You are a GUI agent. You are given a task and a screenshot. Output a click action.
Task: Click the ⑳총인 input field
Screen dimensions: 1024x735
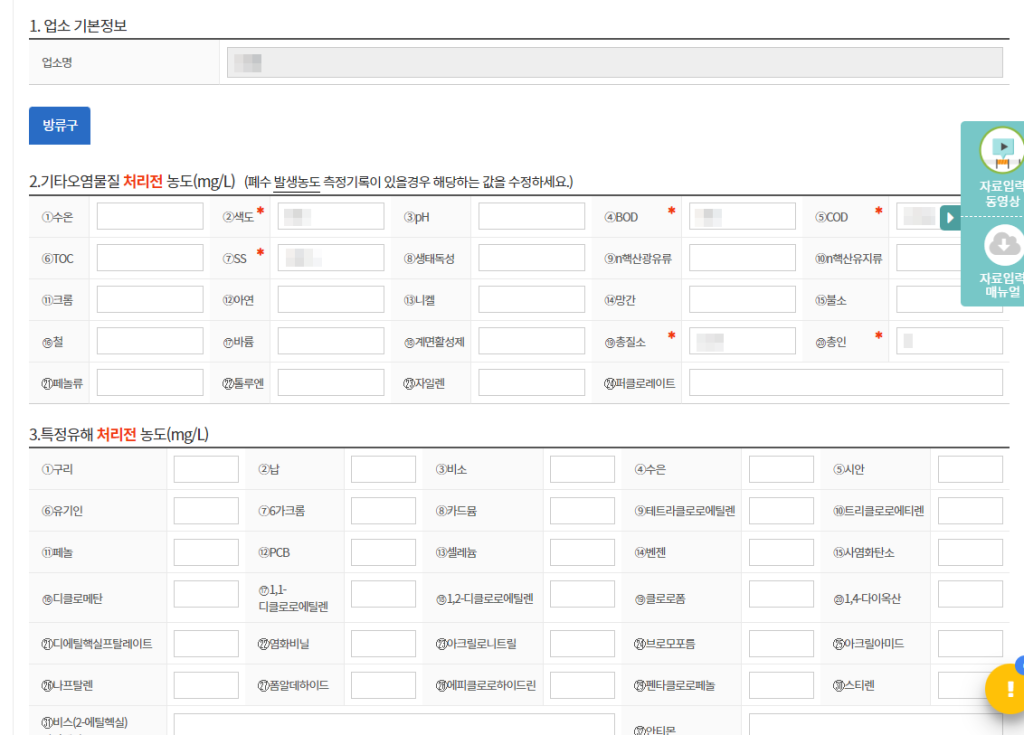(x=950, y=341)
